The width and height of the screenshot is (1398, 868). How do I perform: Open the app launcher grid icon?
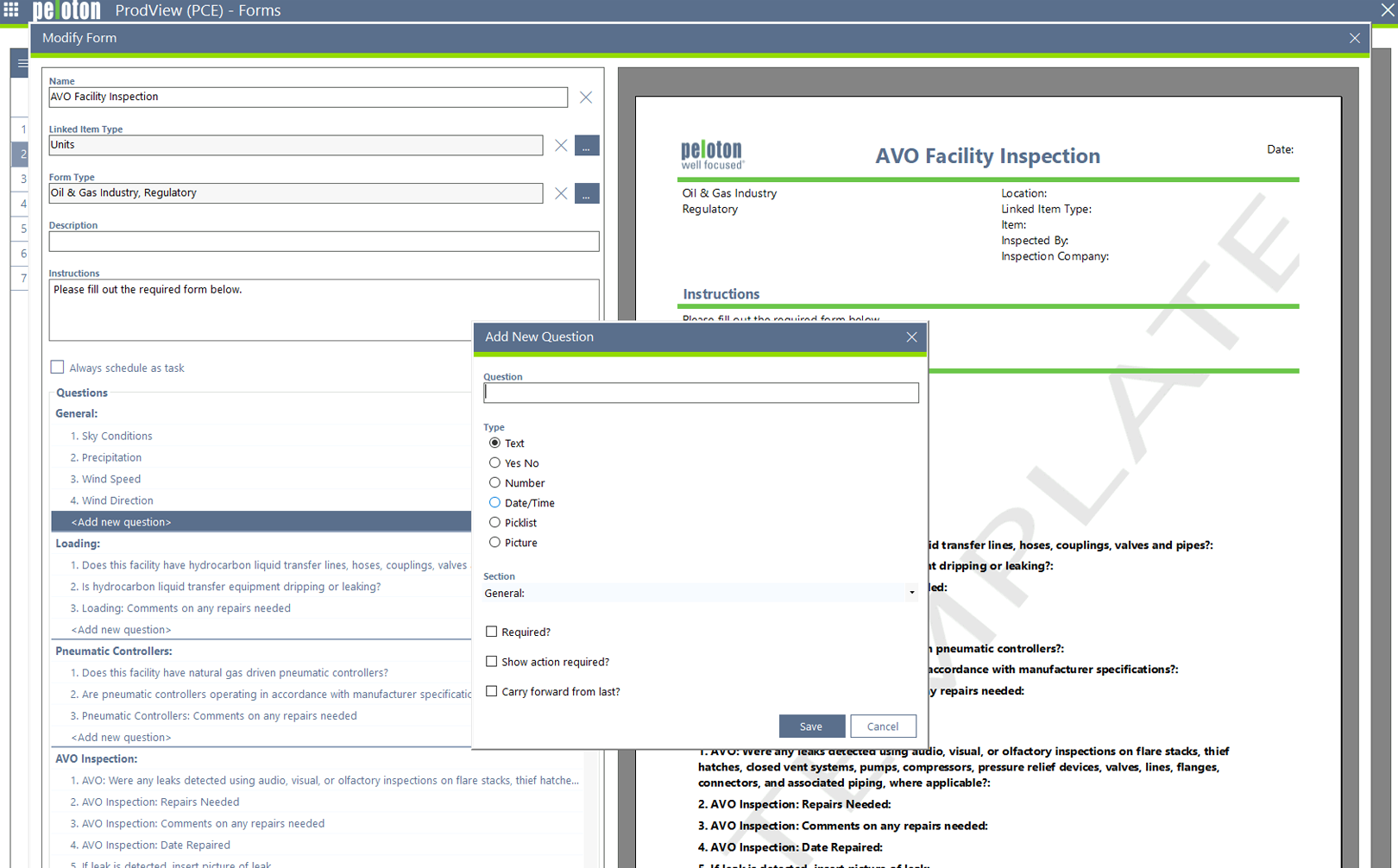(x=11, y=10)
